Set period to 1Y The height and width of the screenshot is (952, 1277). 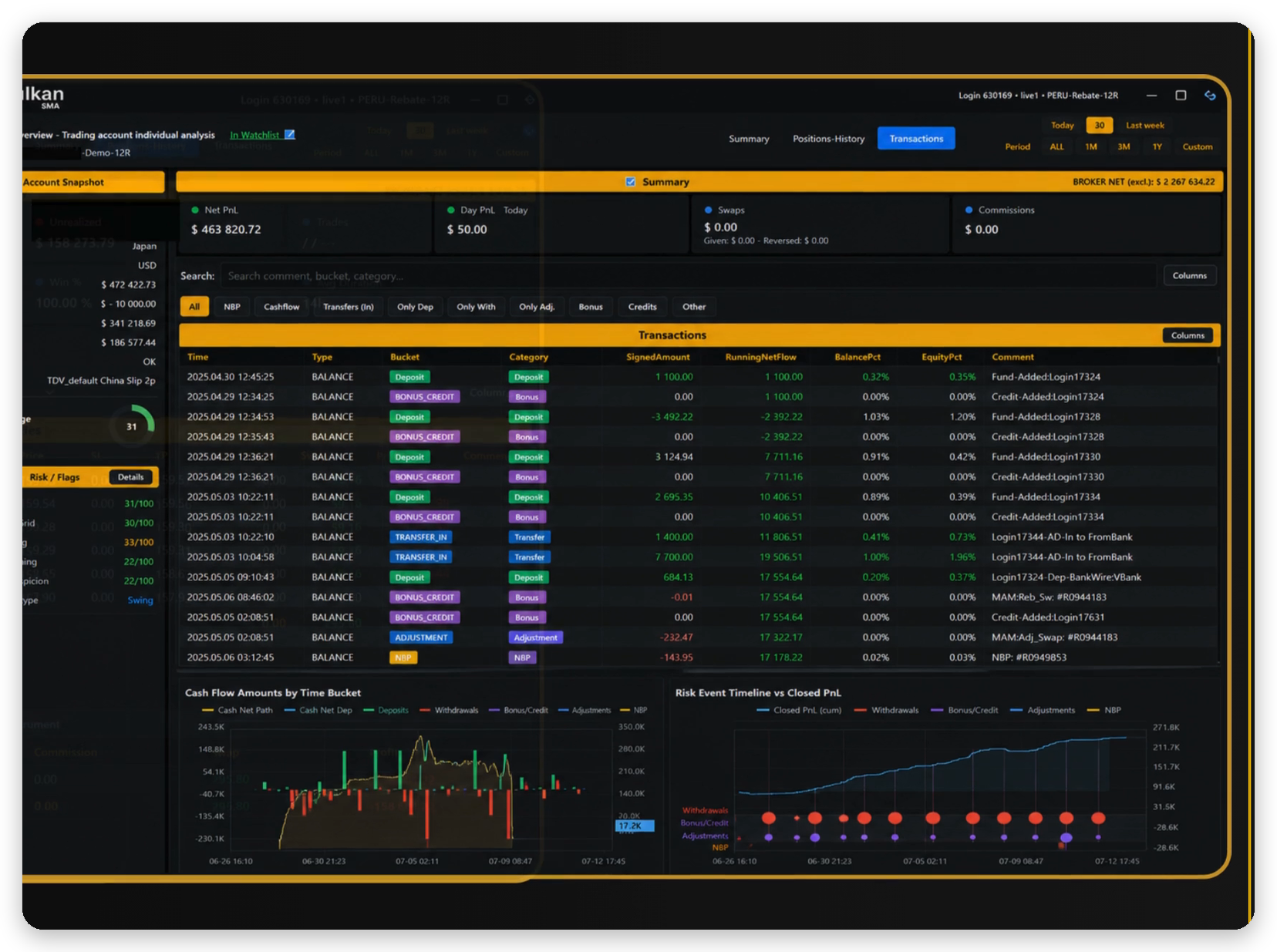point(1157,146)
